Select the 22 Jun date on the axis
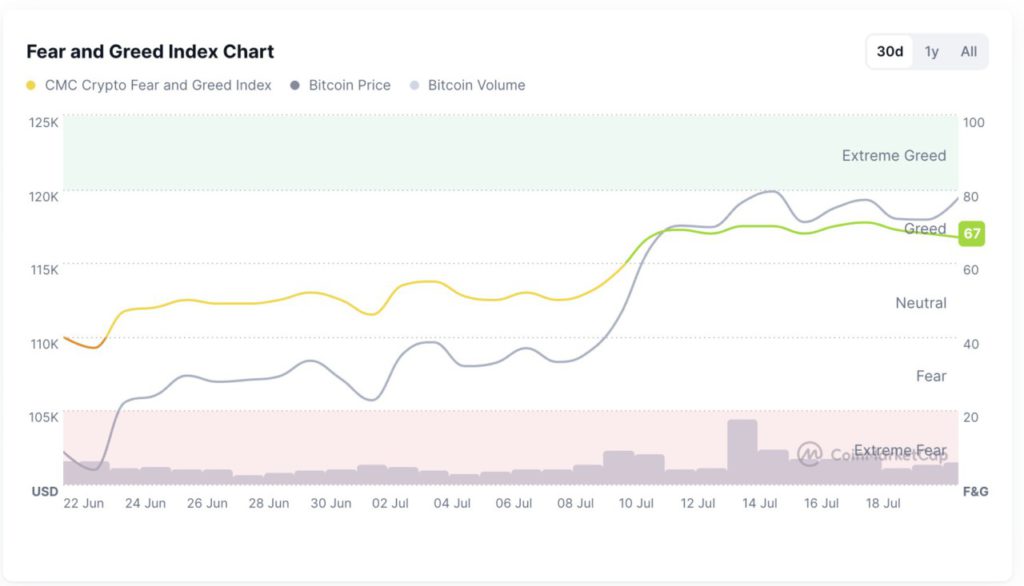The width and height of the screenshot is (1024, 586). click(x=83, y=503)
